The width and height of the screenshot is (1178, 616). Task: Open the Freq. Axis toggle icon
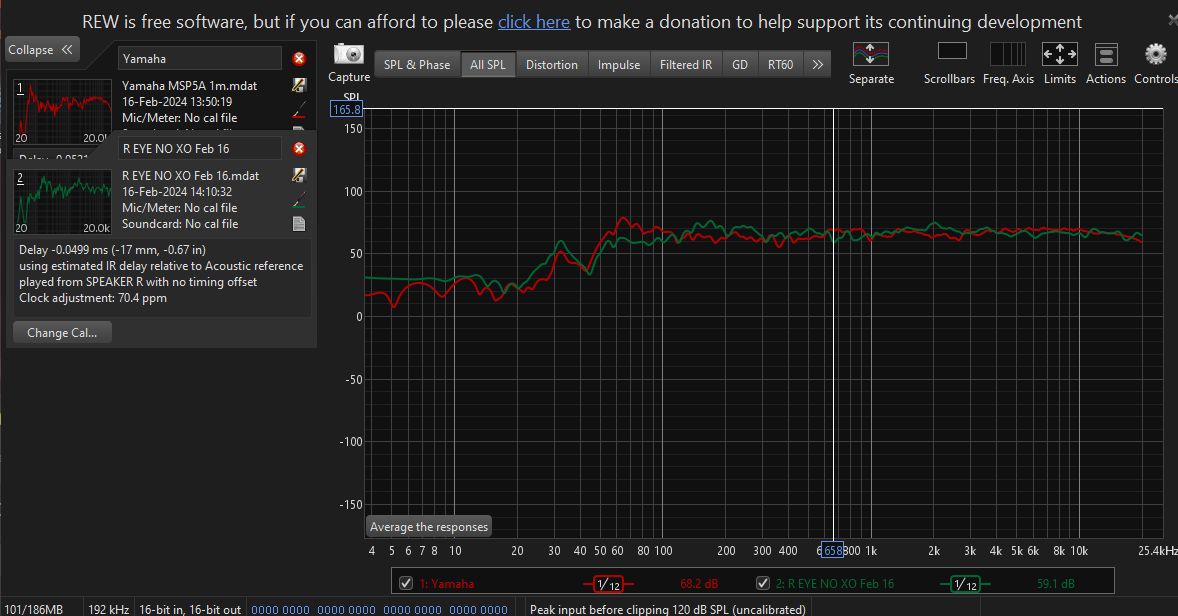(x=1007, y=54)
